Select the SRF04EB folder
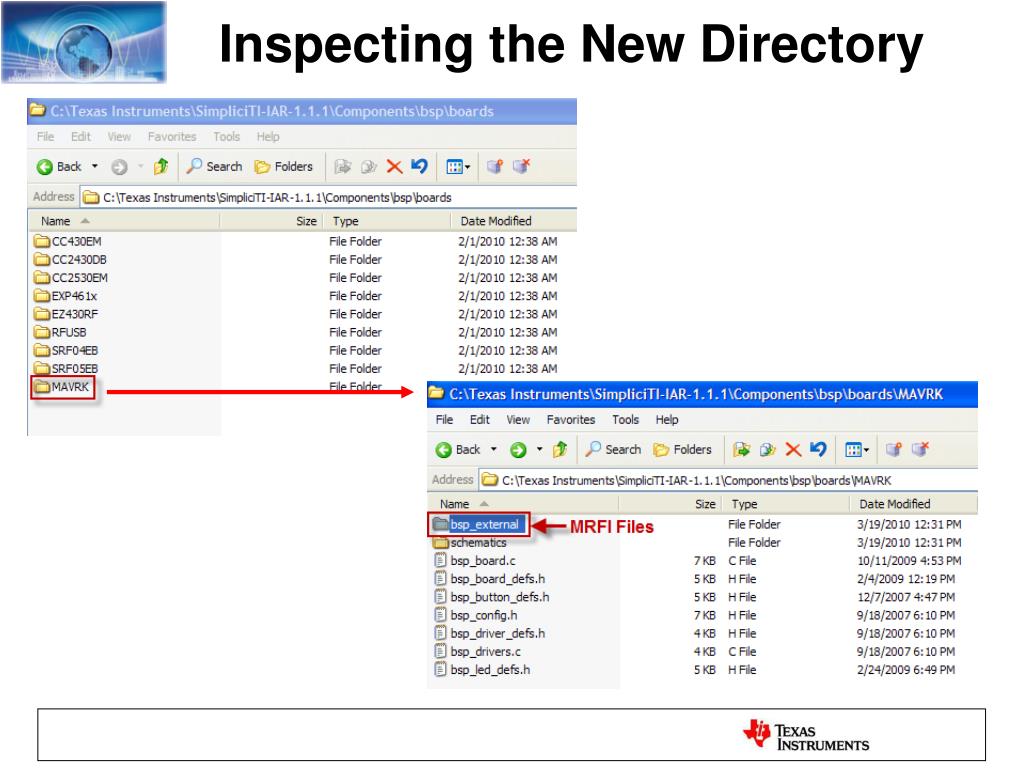This screenshot has height=768, width=1024. pos(66,351)
